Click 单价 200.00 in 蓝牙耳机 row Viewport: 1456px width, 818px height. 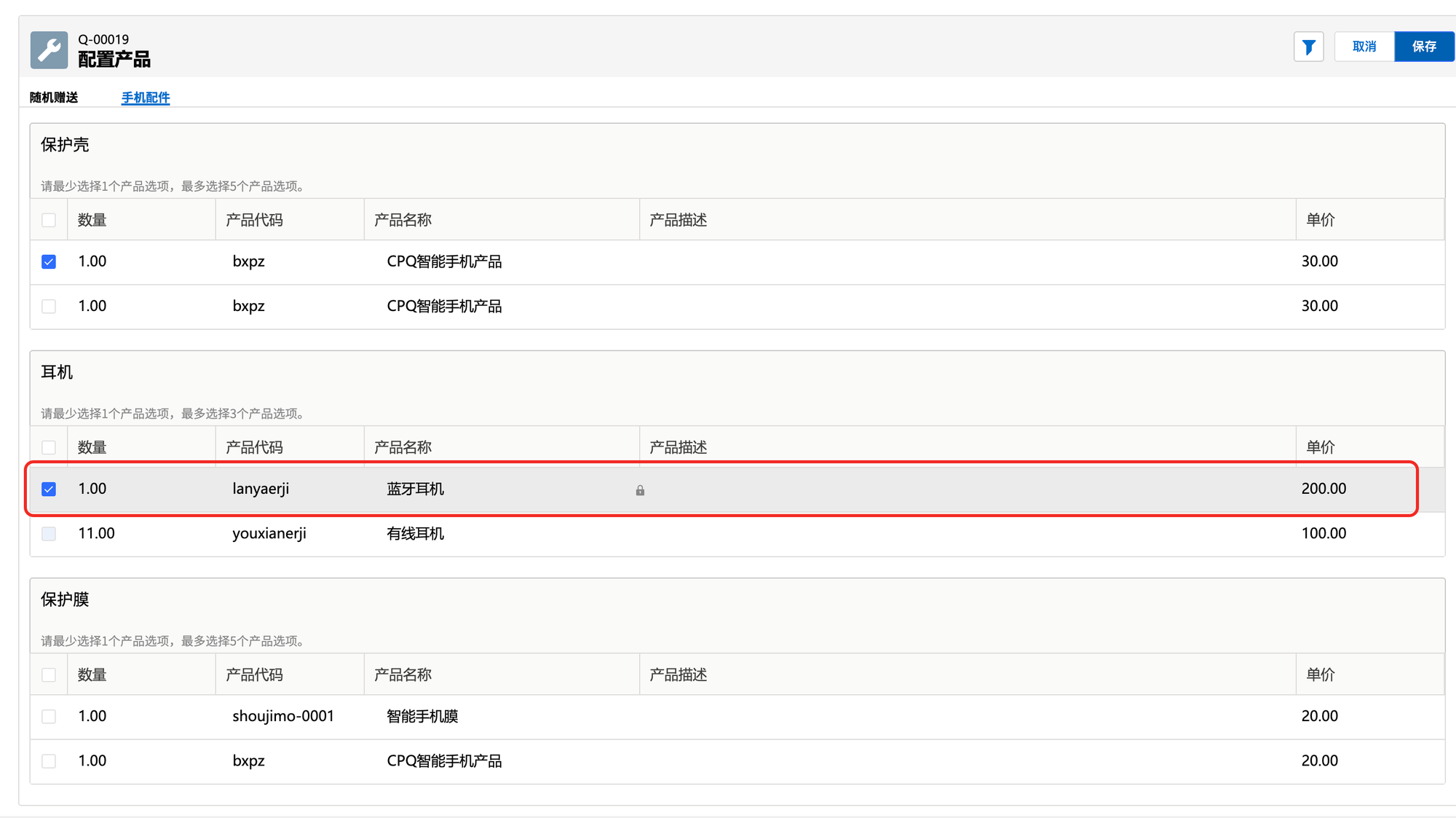click(1323, 489)
